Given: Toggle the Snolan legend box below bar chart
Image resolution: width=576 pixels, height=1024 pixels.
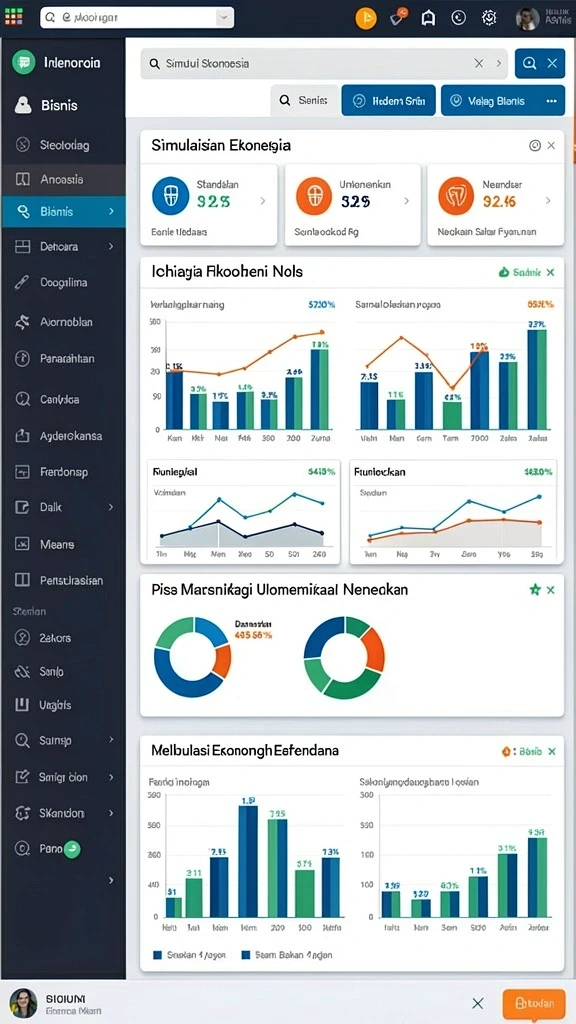Looking at the screenshot, I should pos(157,955).
